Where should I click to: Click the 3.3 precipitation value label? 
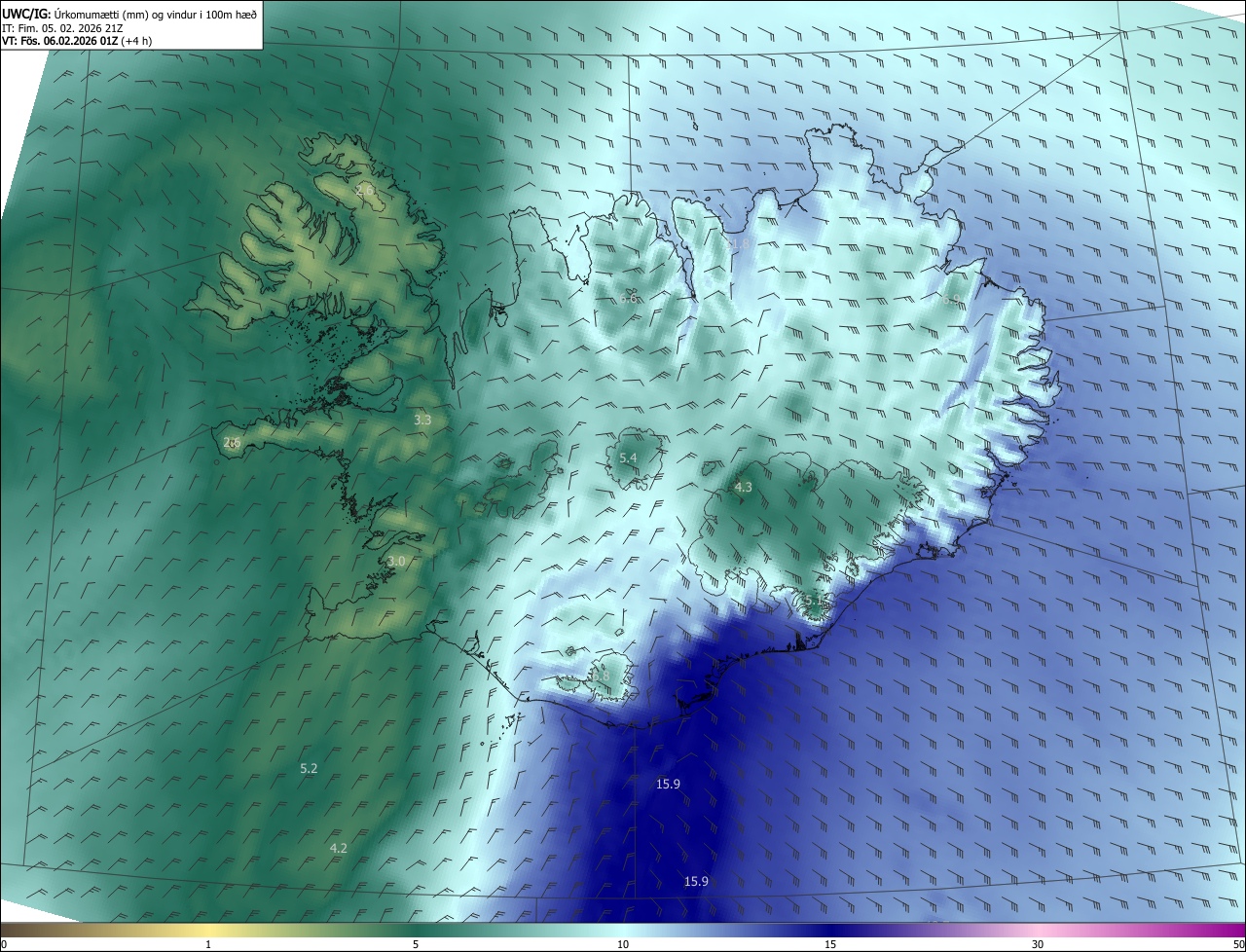click(x=422, y=421)
